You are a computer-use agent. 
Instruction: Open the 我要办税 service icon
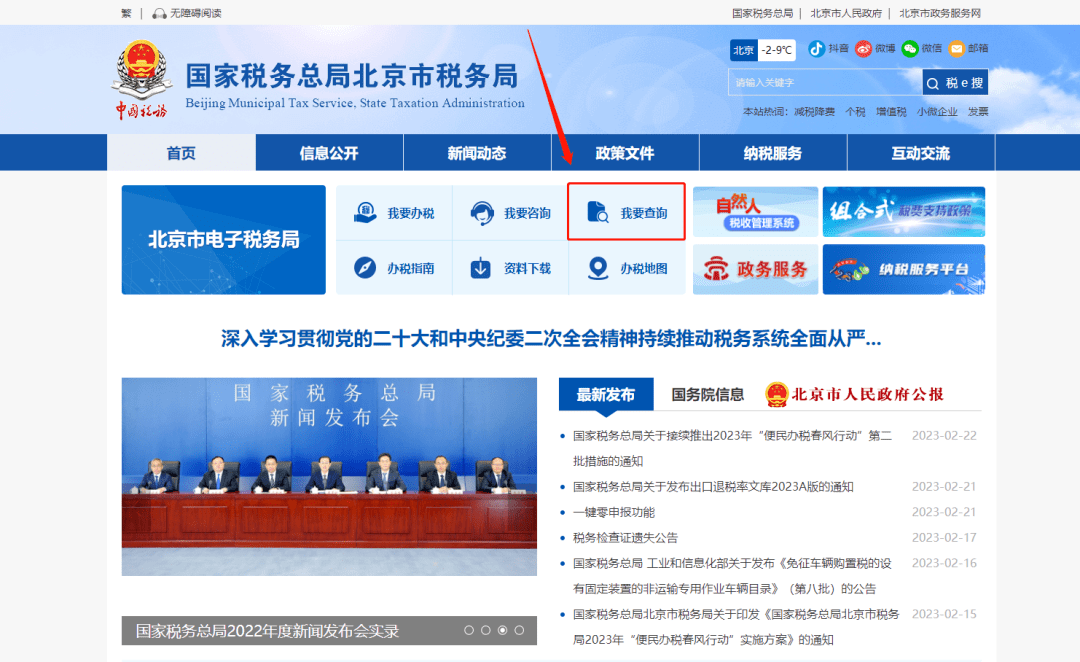pos(395,211)
